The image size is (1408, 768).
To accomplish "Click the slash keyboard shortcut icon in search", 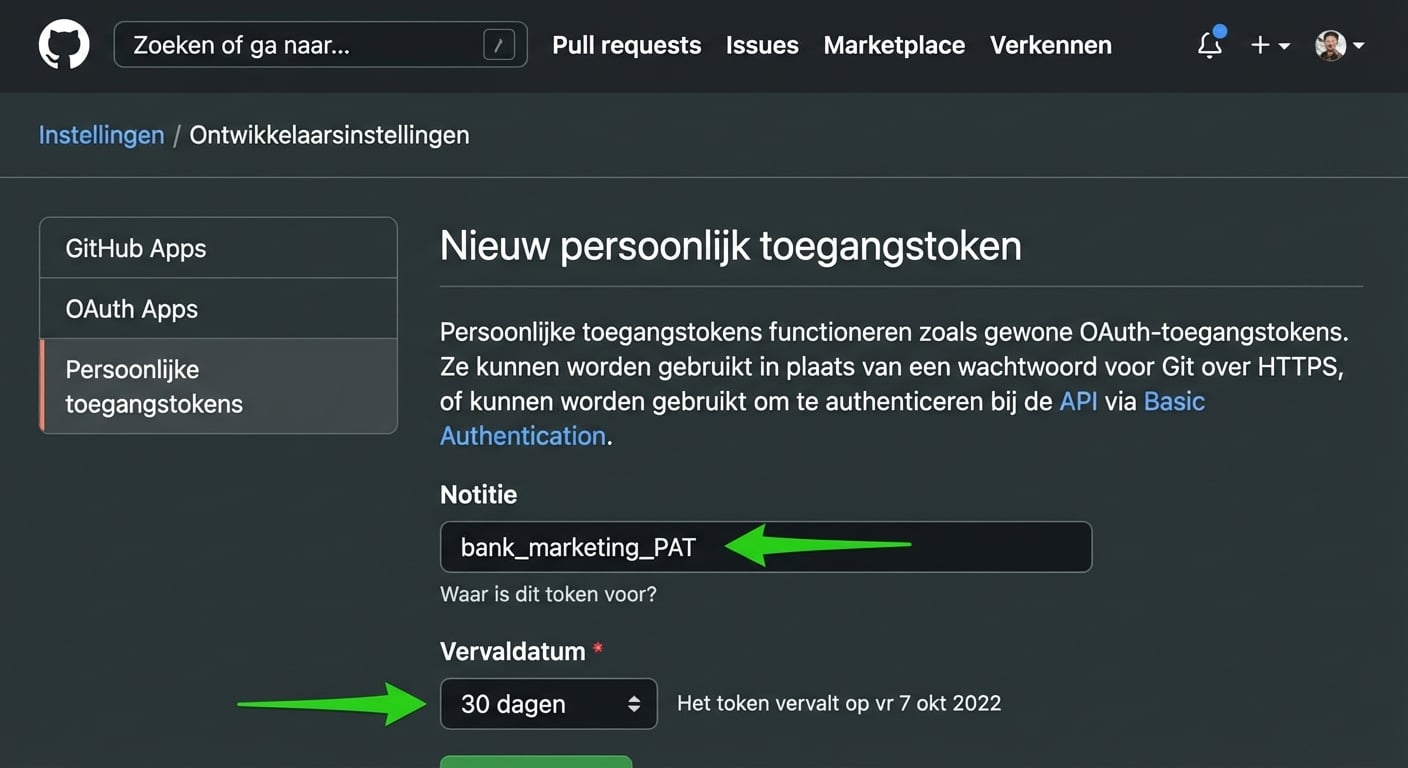I will [x=500, y=44].
